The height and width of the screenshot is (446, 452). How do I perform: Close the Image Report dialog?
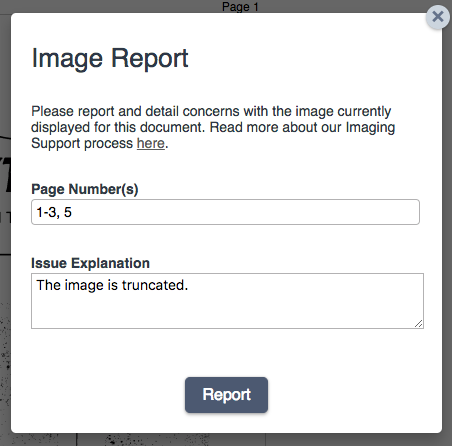pyautogui.click(x=438, y=17)
